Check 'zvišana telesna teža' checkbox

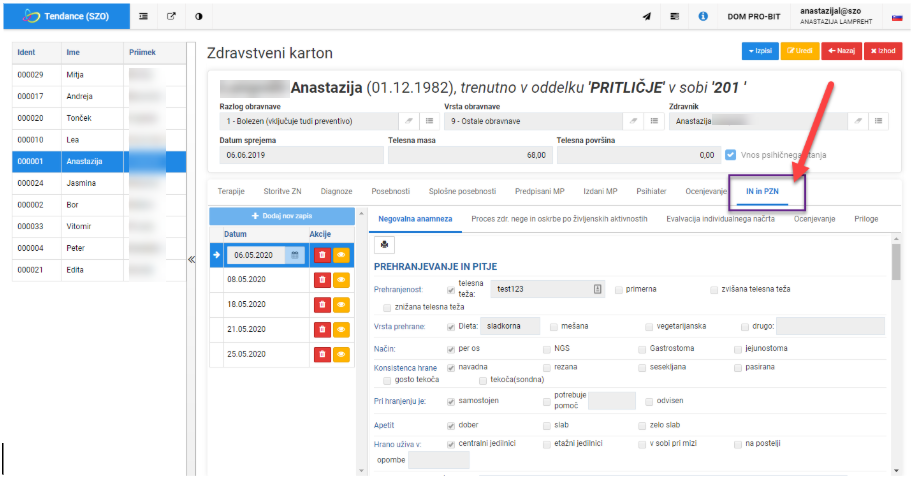click(714, 290)
